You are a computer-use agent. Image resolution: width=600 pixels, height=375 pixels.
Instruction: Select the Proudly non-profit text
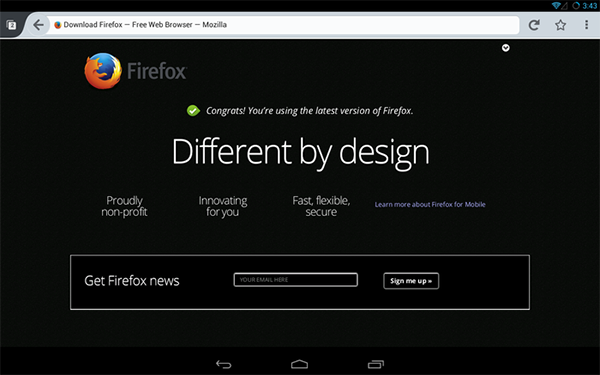pyautogui.click(x=124, y=206)
